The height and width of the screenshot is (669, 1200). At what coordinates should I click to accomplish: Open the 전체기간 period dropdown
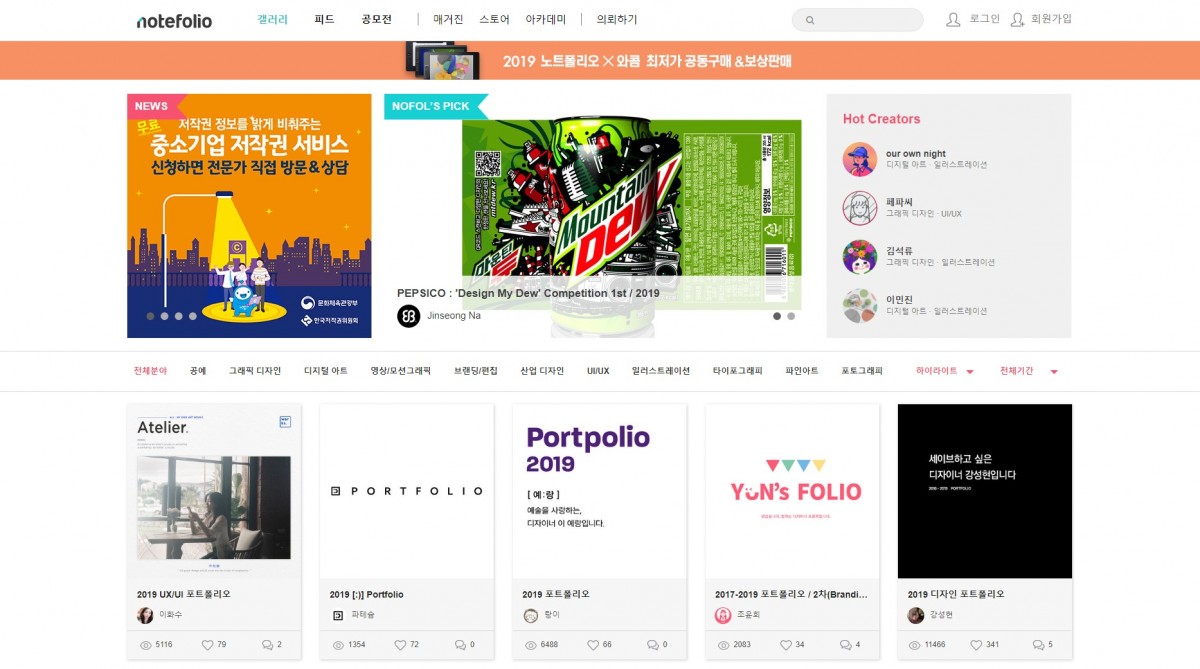(1028, 371)
